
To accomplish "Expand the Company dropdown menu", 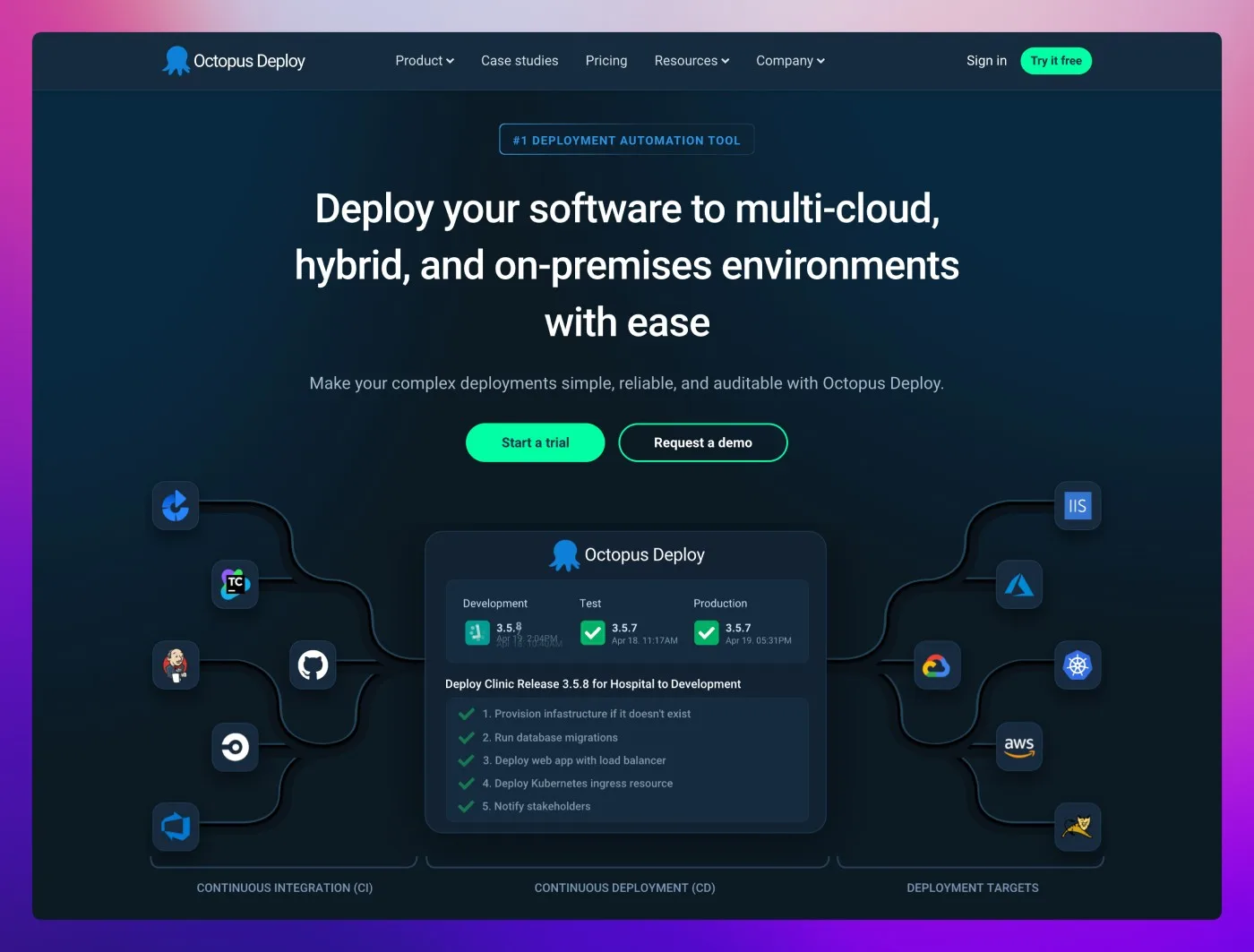I will coord(790,61).
